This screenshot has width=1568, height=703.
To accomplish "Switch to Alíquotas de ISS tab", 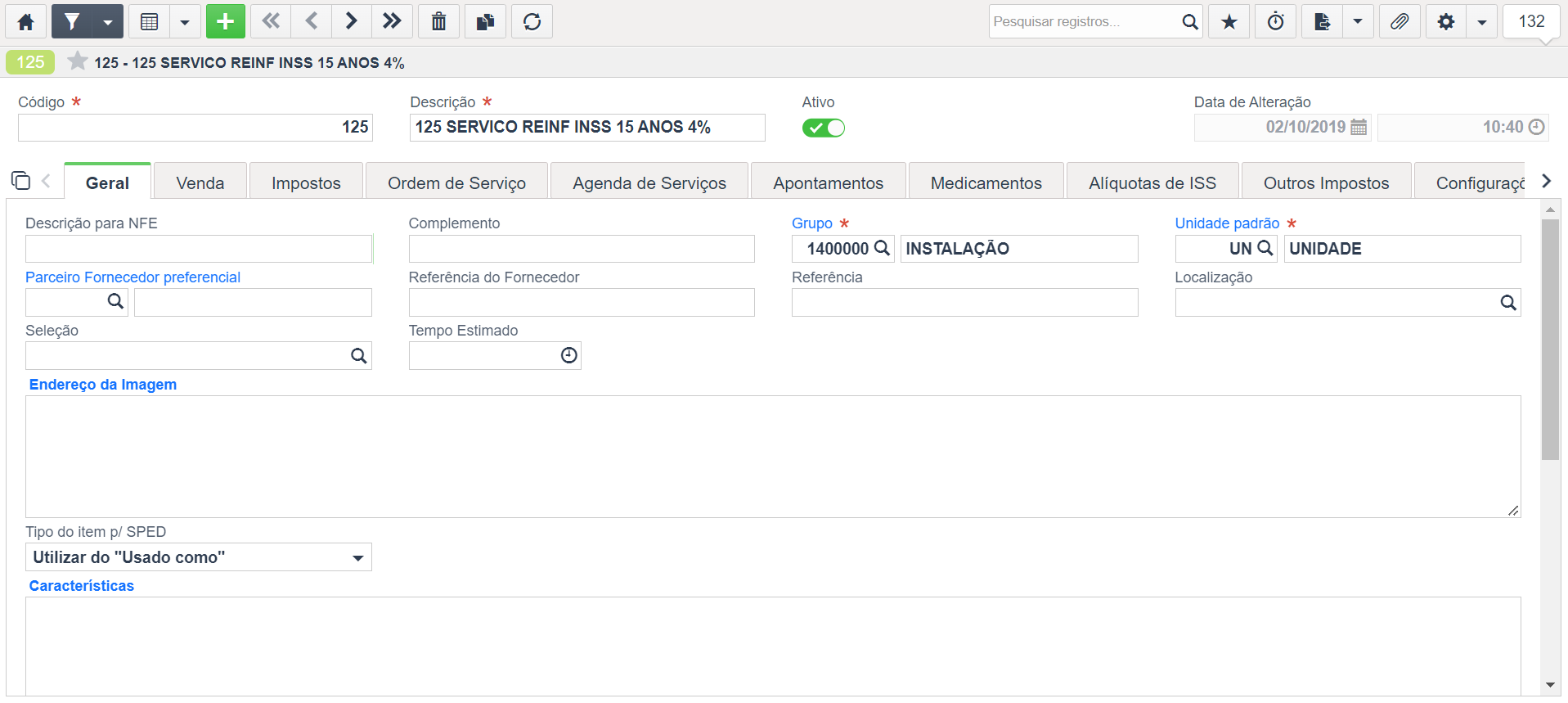I will click(1152, 183).
